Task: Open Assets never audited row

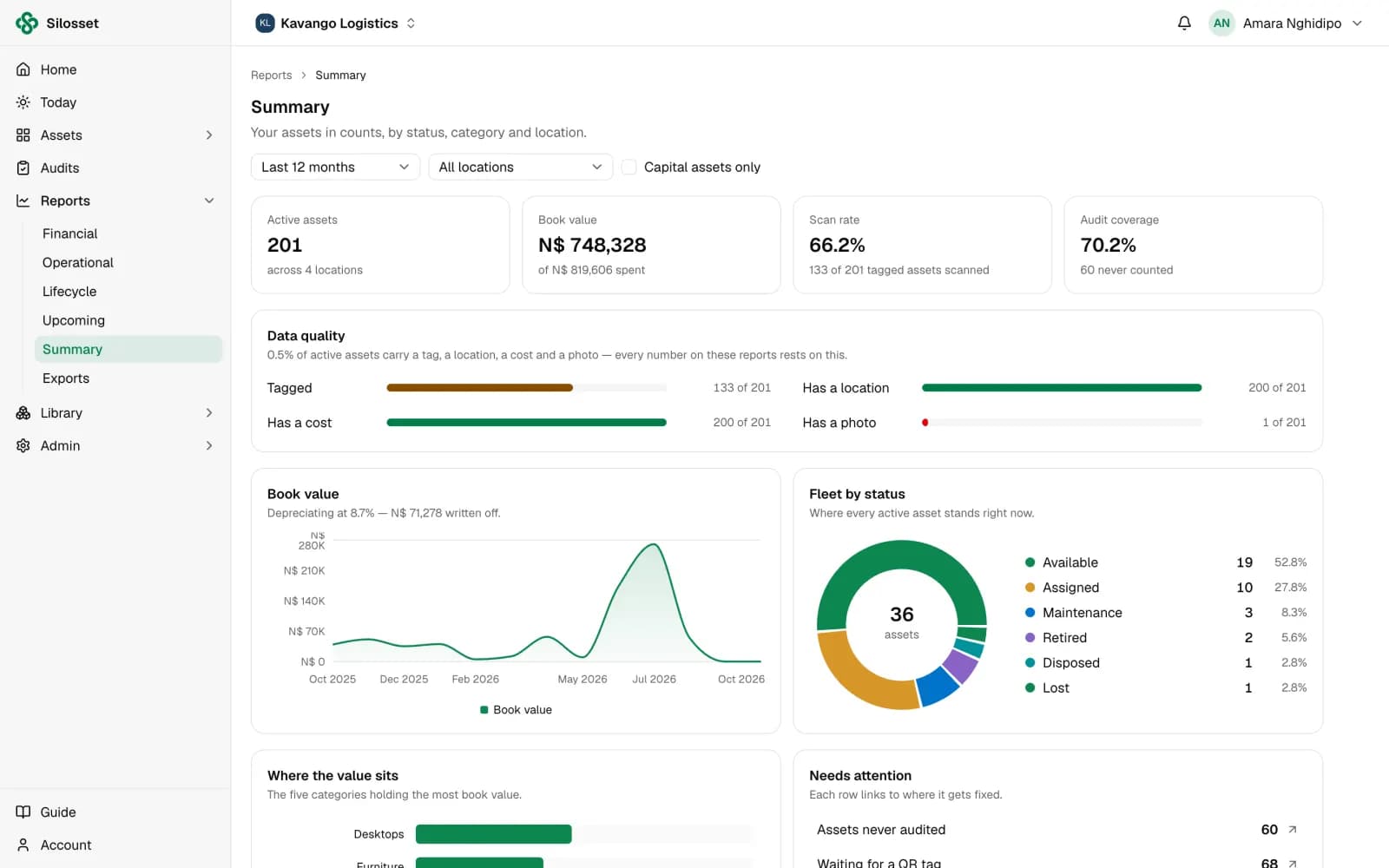Action: [x=1057, y=830]
